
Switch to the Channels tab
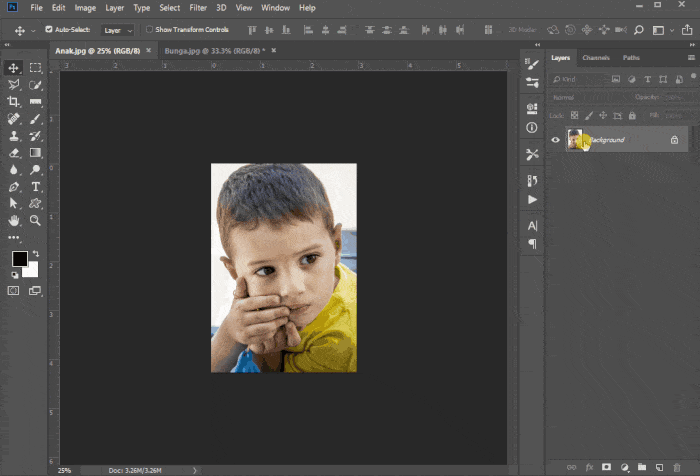click(596, 58)
